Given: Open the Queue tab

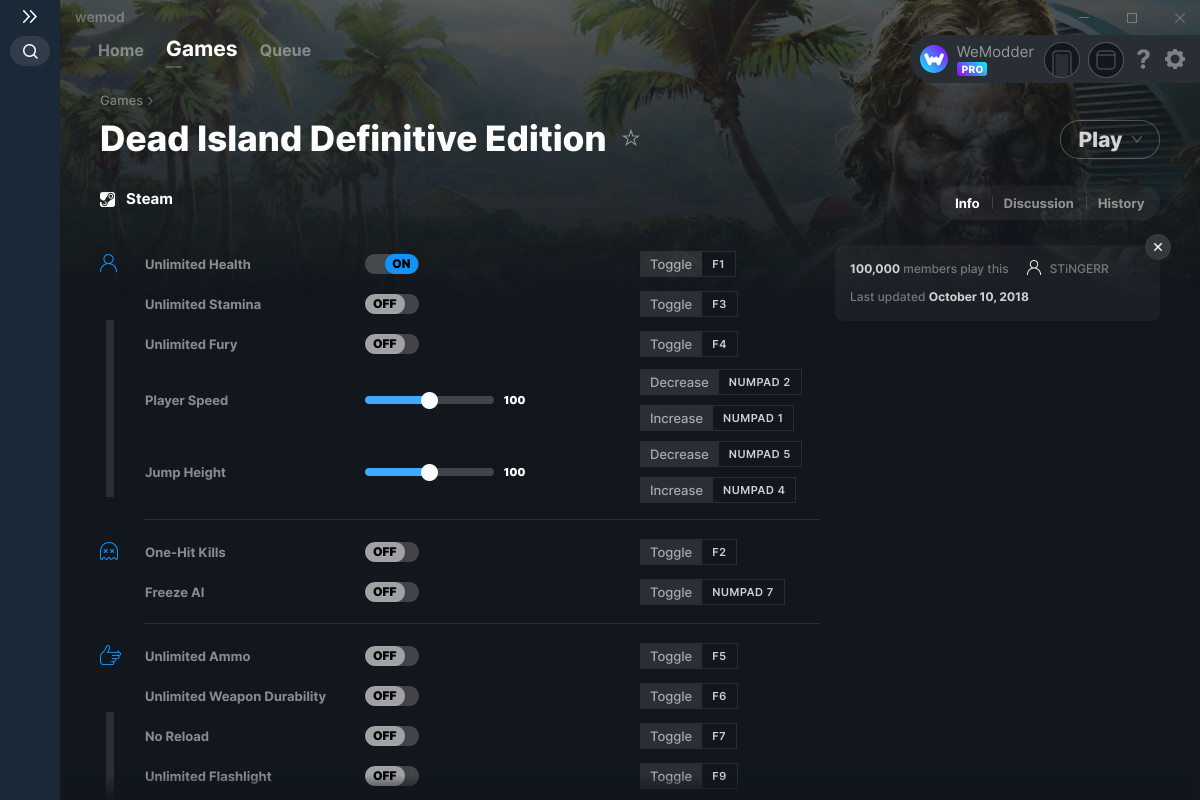Looking at the screenshot, I should pyautogui.click(x=285, y=50).
